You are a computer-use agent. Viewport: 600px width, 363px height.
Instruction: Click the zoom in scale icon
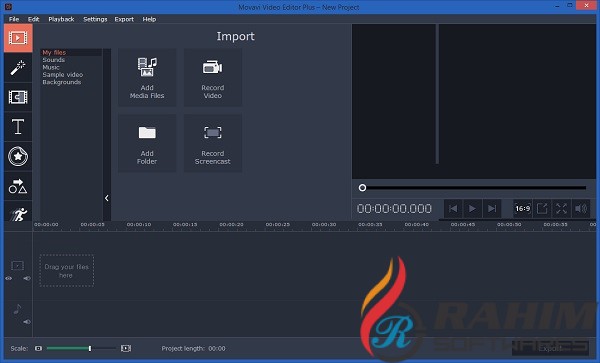(x=126, y=348)
